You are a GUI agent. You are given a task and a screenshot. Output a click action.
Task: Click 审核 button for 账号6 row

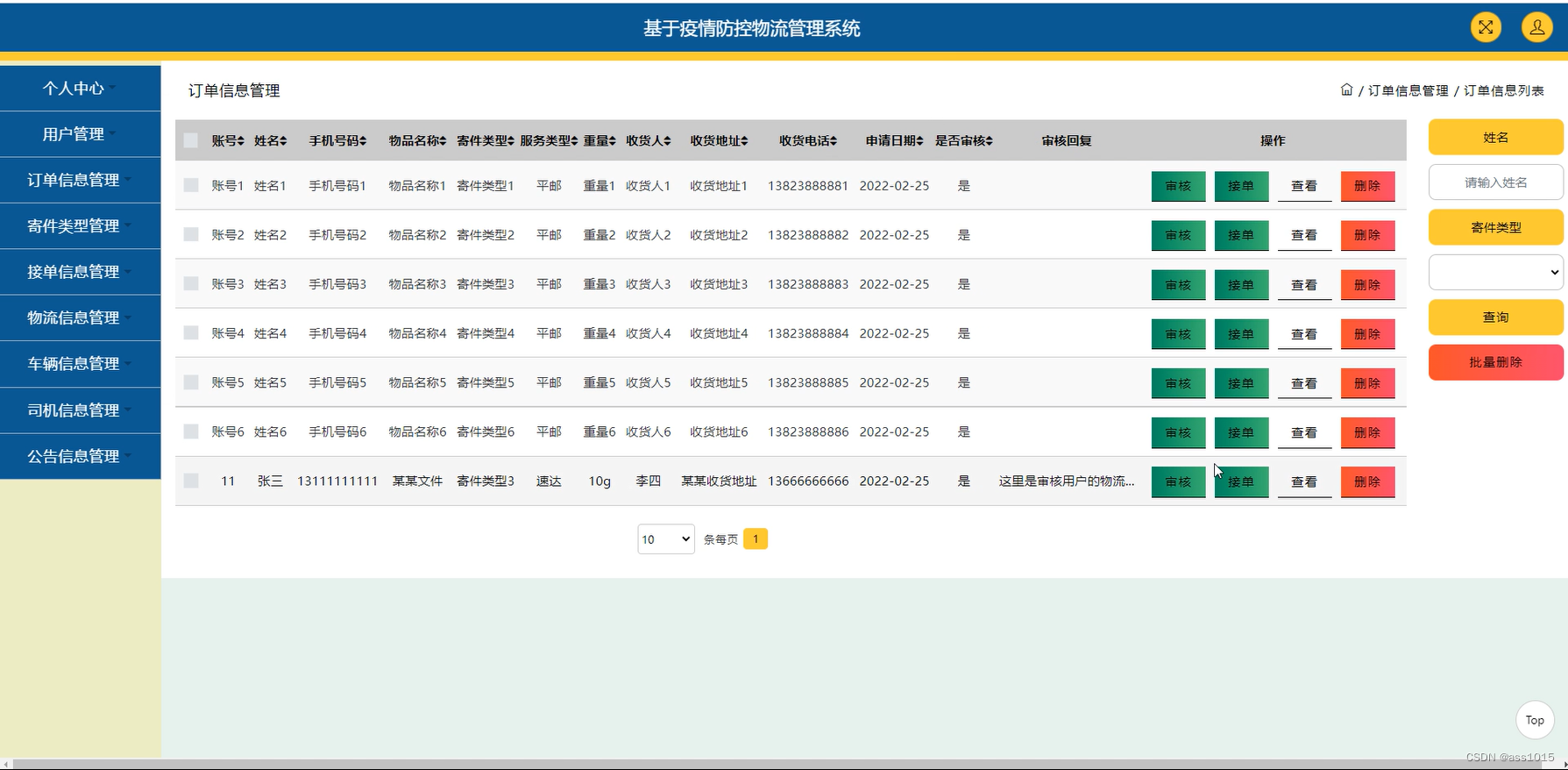click(x=1178, y=432)
